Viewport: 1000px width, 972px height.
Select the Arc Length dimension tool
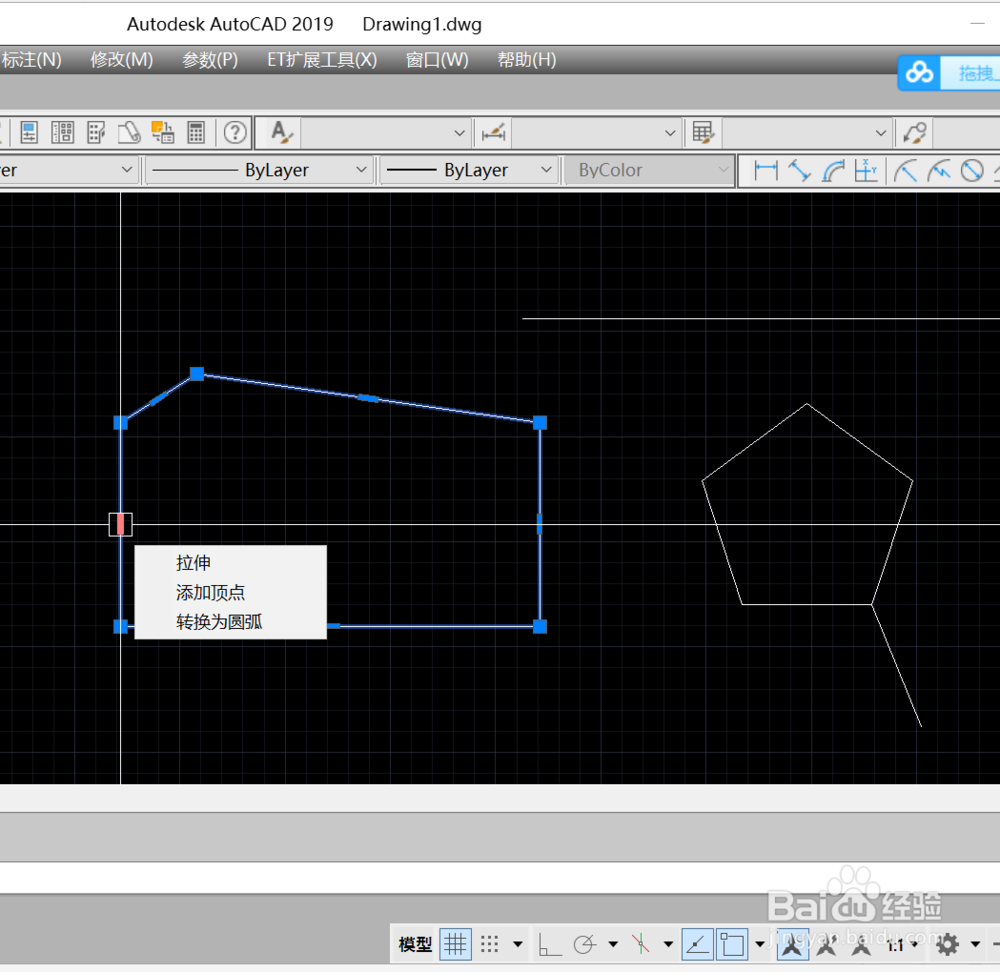pos(833,170)
